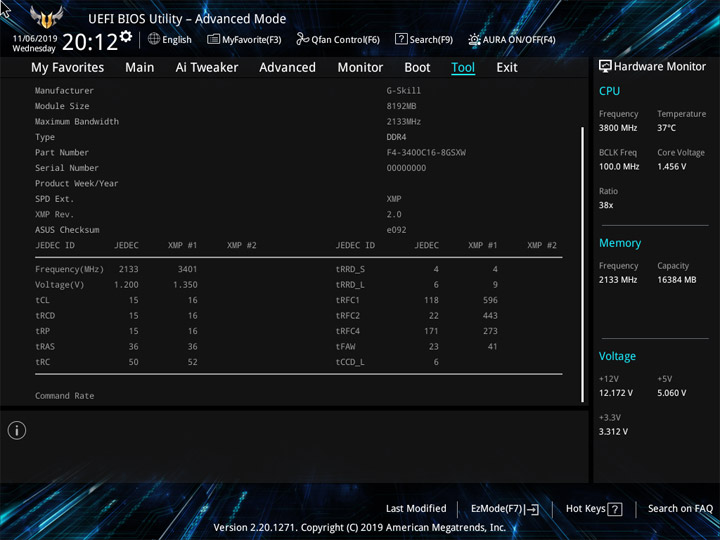
Task: Open the Exit tab
Action: click(x=507, y=68)
